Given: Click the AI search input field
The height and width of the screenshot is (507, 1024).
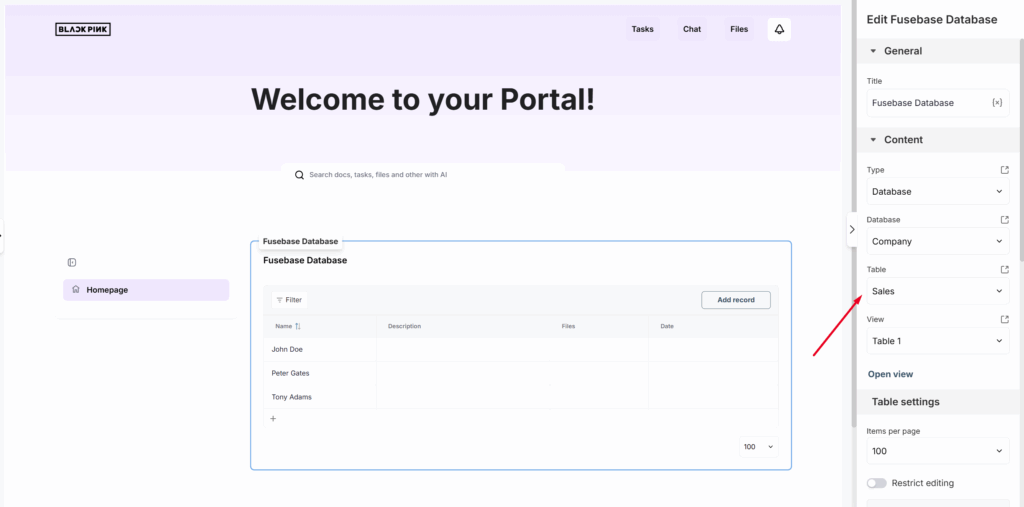Looking at the screenshot, I should [x=430, y=175].
